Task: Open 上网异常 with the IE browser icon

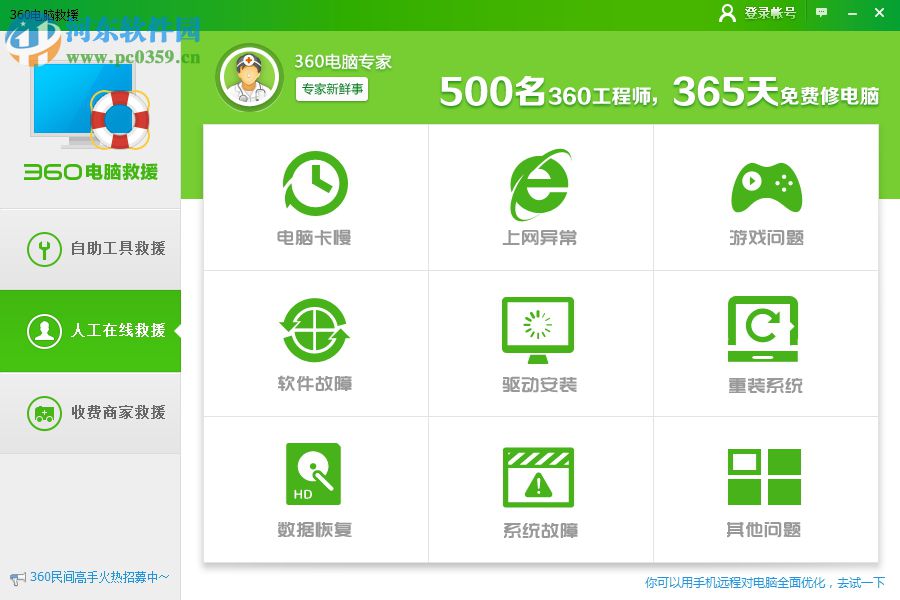Action: click(x=540, y=183)
